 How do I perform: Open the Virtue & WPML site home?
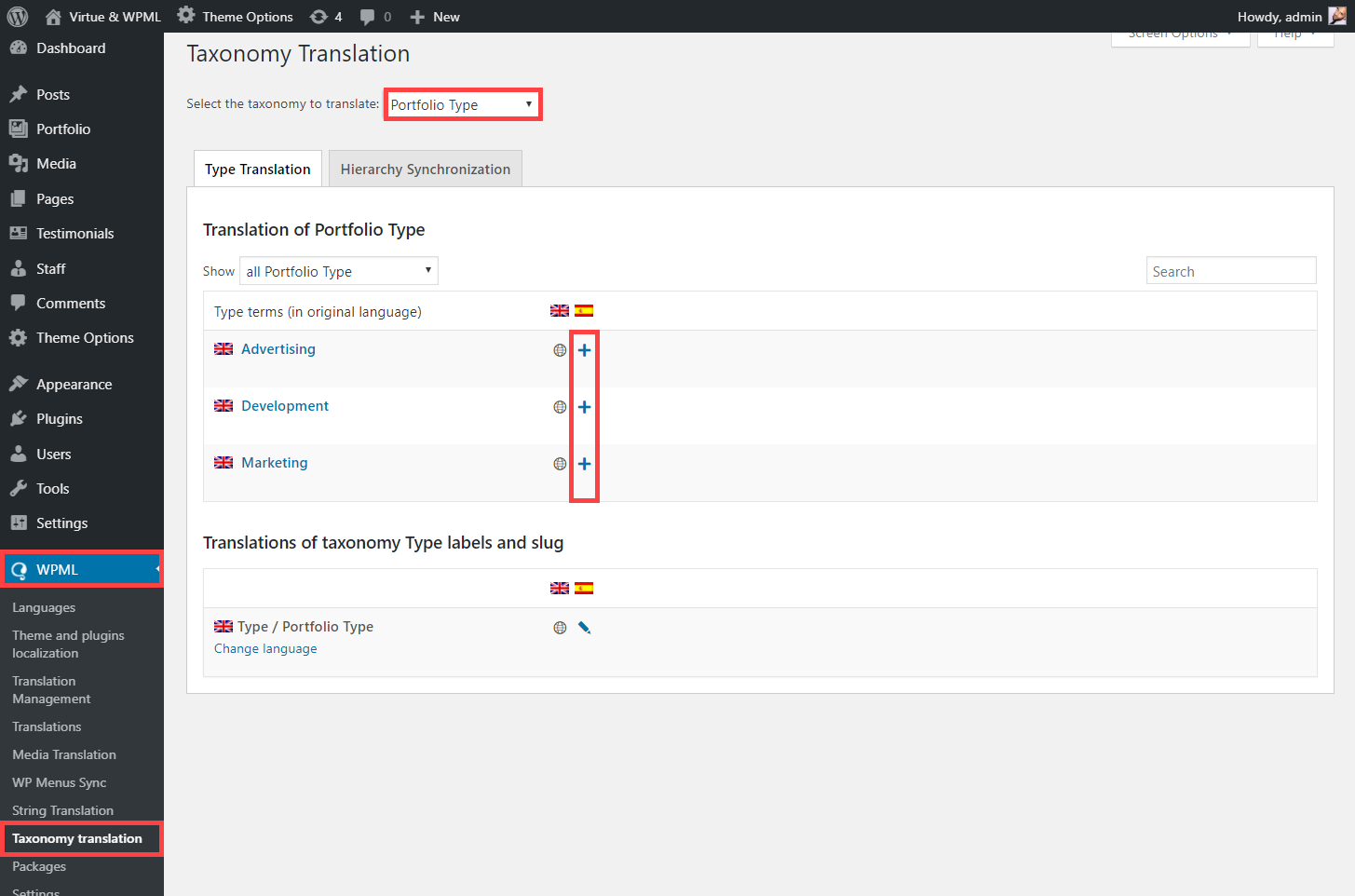(x=102, y=17)
